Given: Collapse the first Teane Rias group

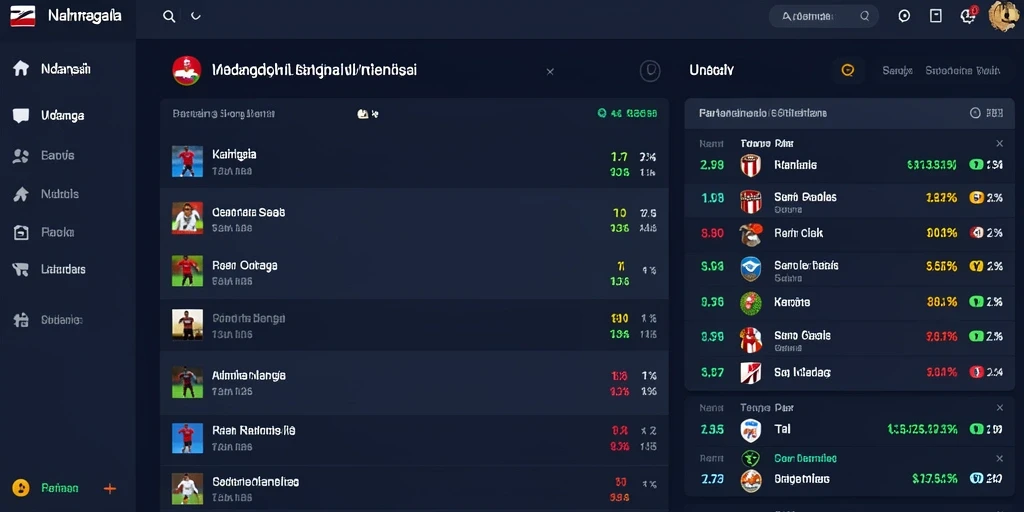Looking at the screenshot, I should click(999, 143).
